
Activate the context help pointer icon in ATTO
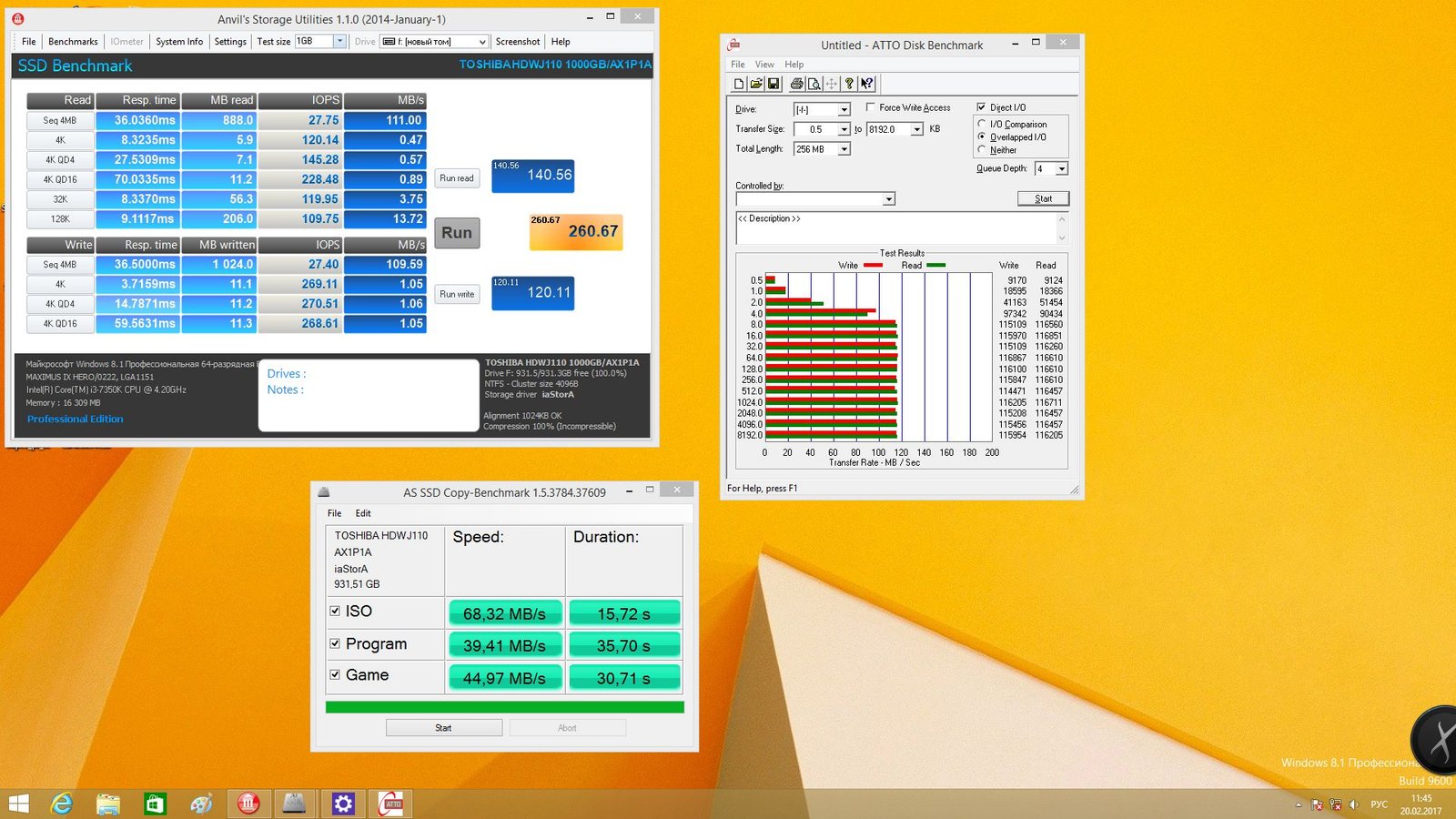[x=867, y=84]
